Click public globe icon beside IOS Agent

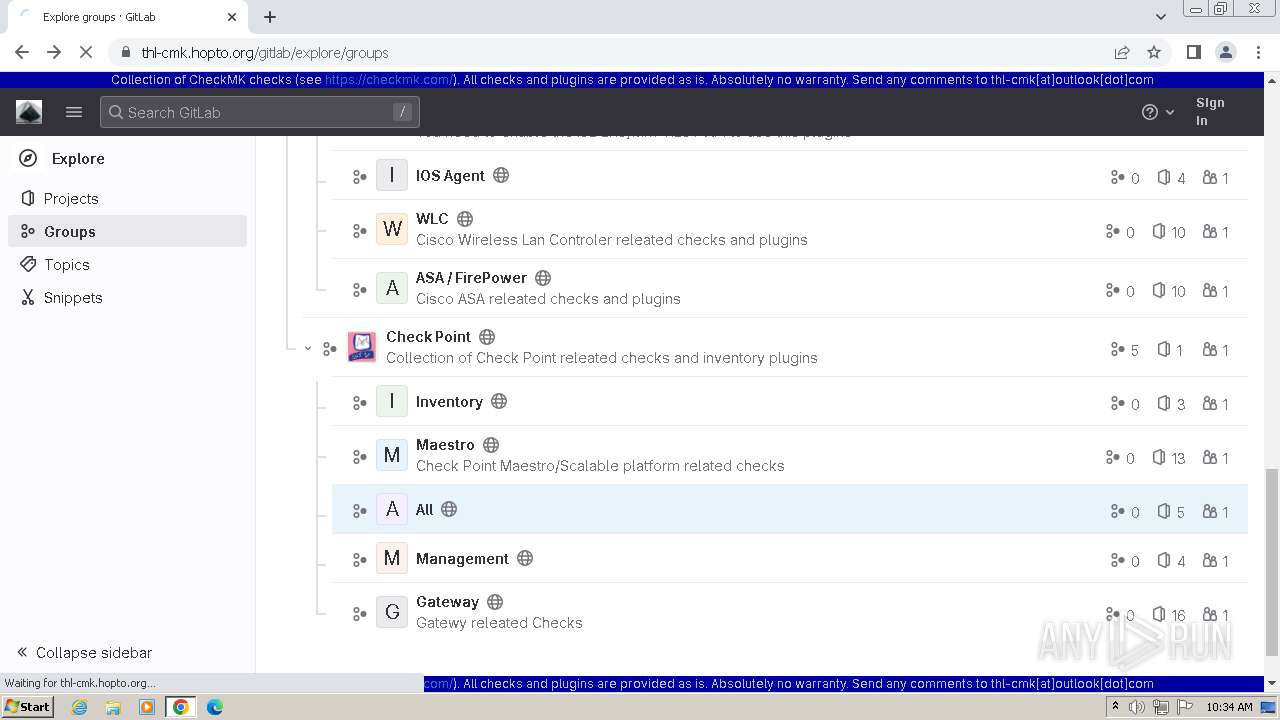[x=501, y=175]
